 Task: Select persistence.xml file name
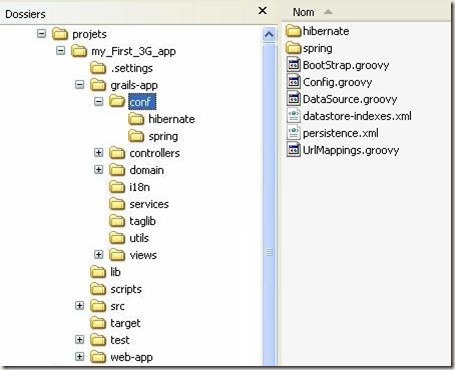(341, 133)
